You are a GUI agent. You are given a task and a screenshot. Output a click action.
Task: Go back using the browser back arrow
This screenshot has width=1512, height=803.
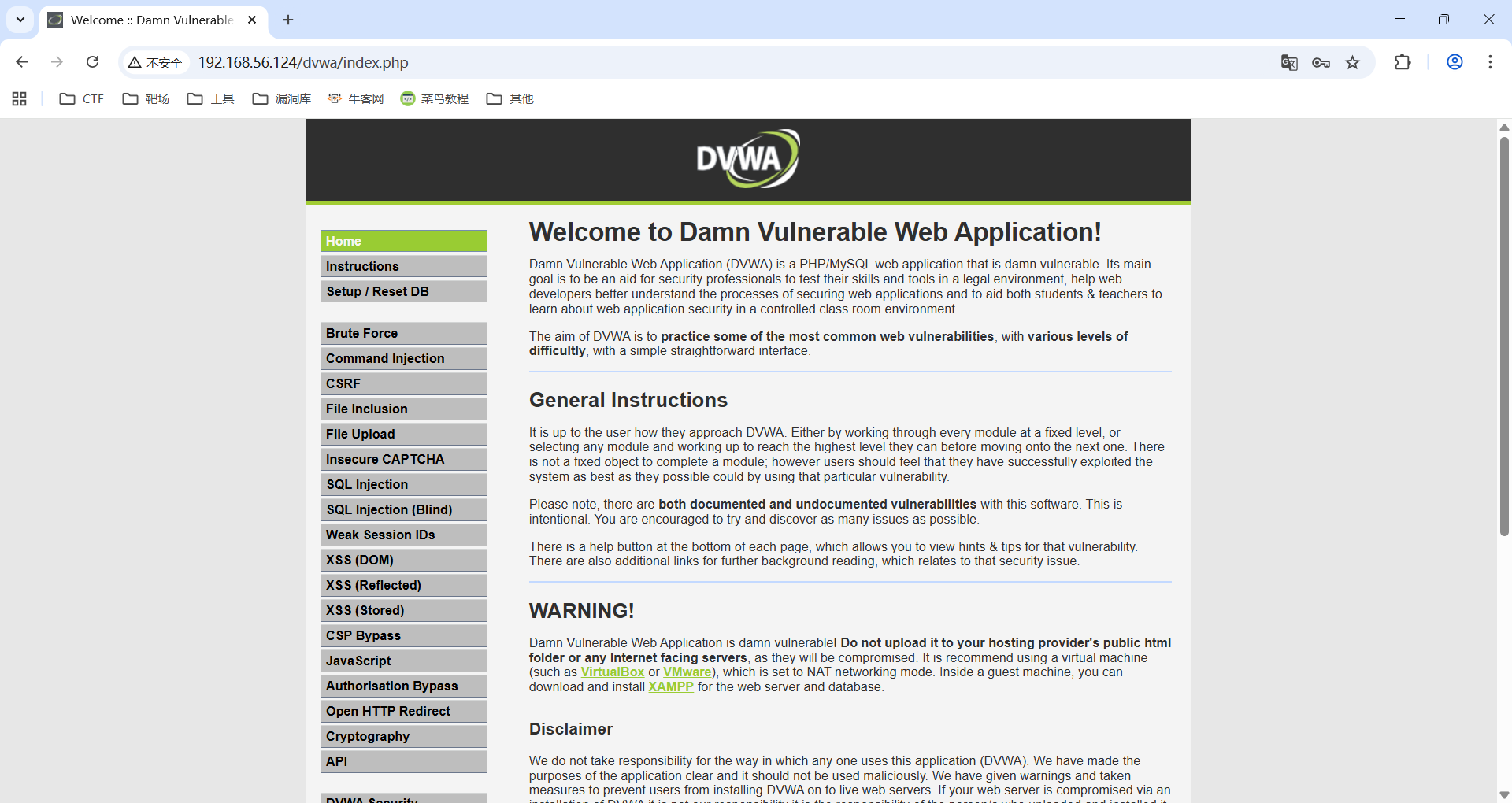coord(22,62)
